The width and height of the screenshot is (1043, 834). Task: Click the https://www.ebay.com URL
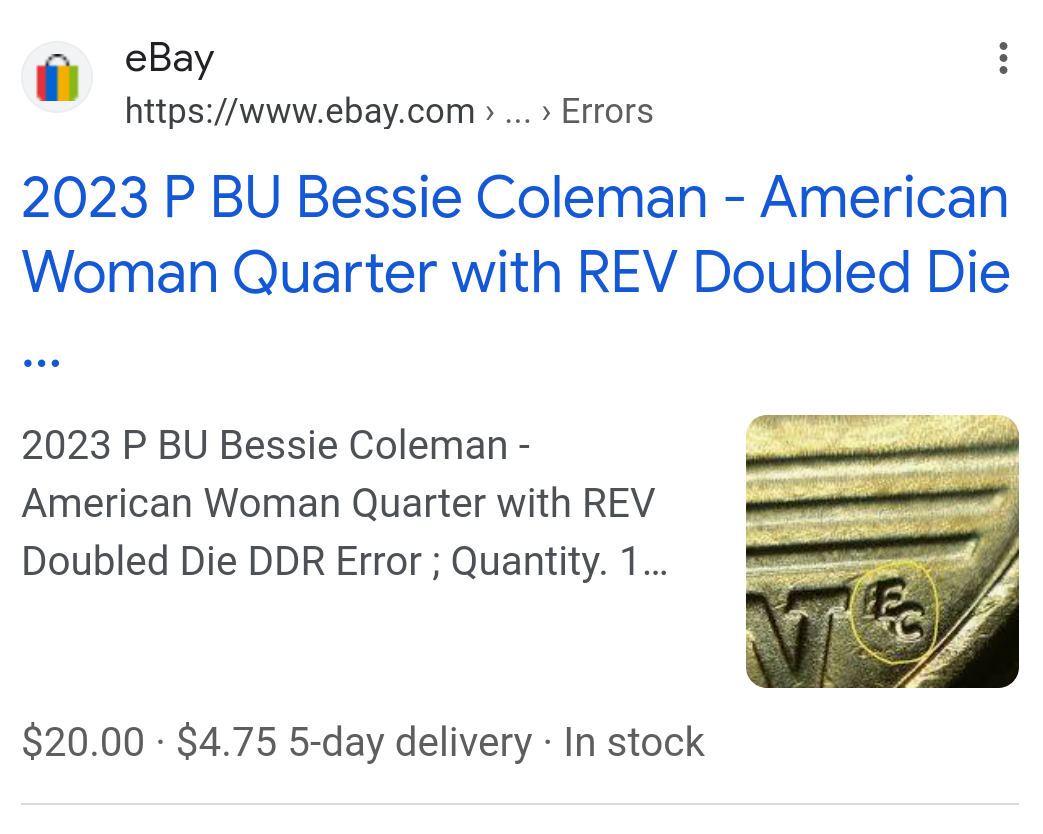[299, 111]
